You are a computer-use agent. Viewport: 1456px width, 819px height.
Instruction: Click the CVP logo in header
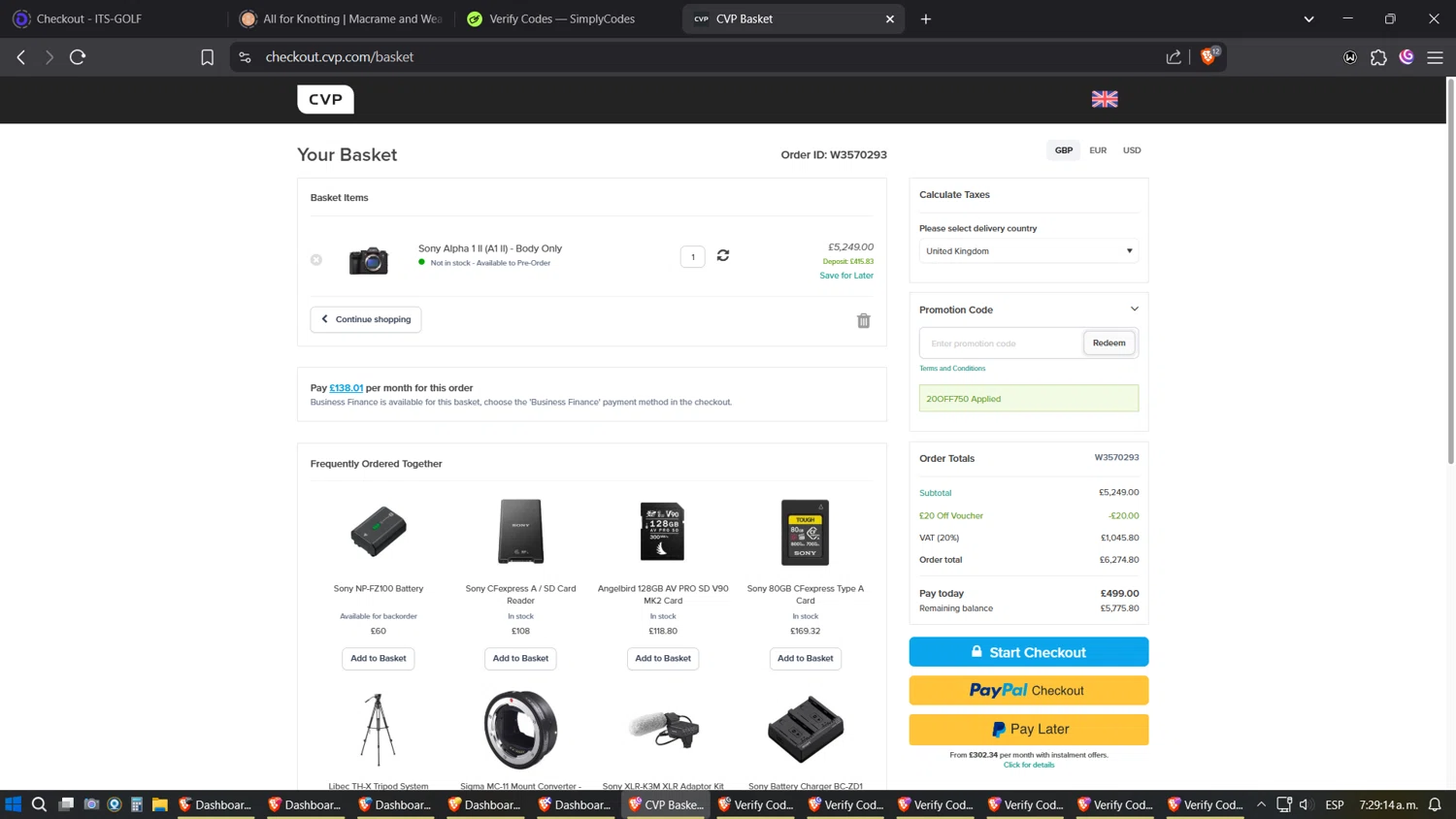tap(325, 99)
